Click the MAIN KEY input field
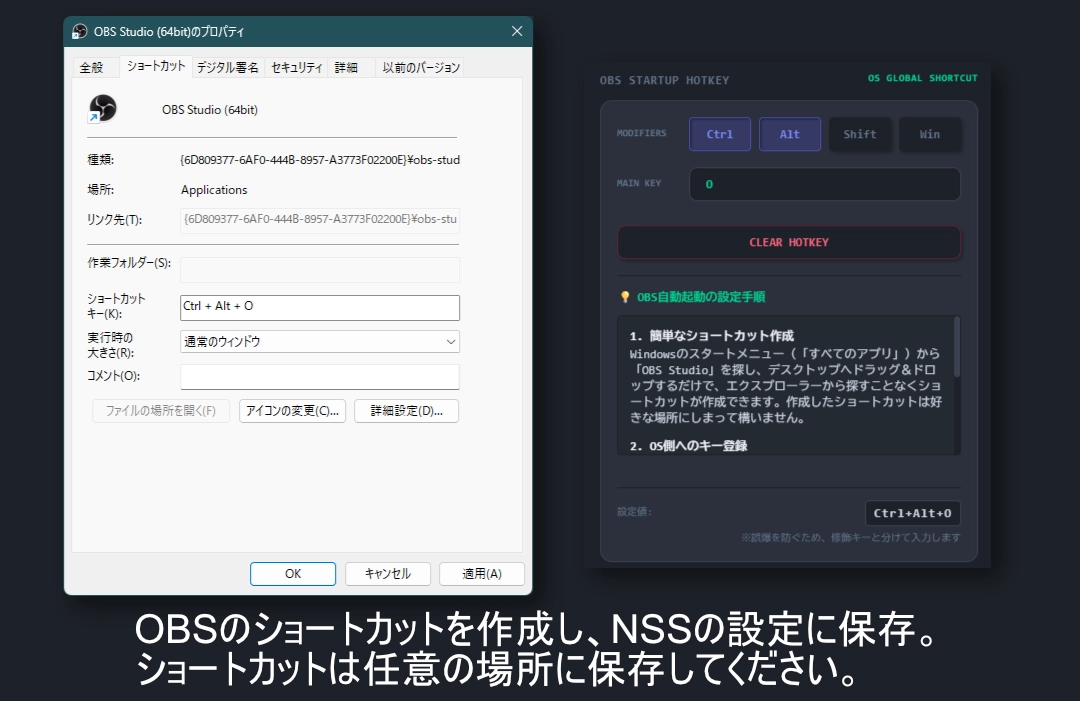The width and height of the screenshot is (1080, 701). [x=824, y=184]
